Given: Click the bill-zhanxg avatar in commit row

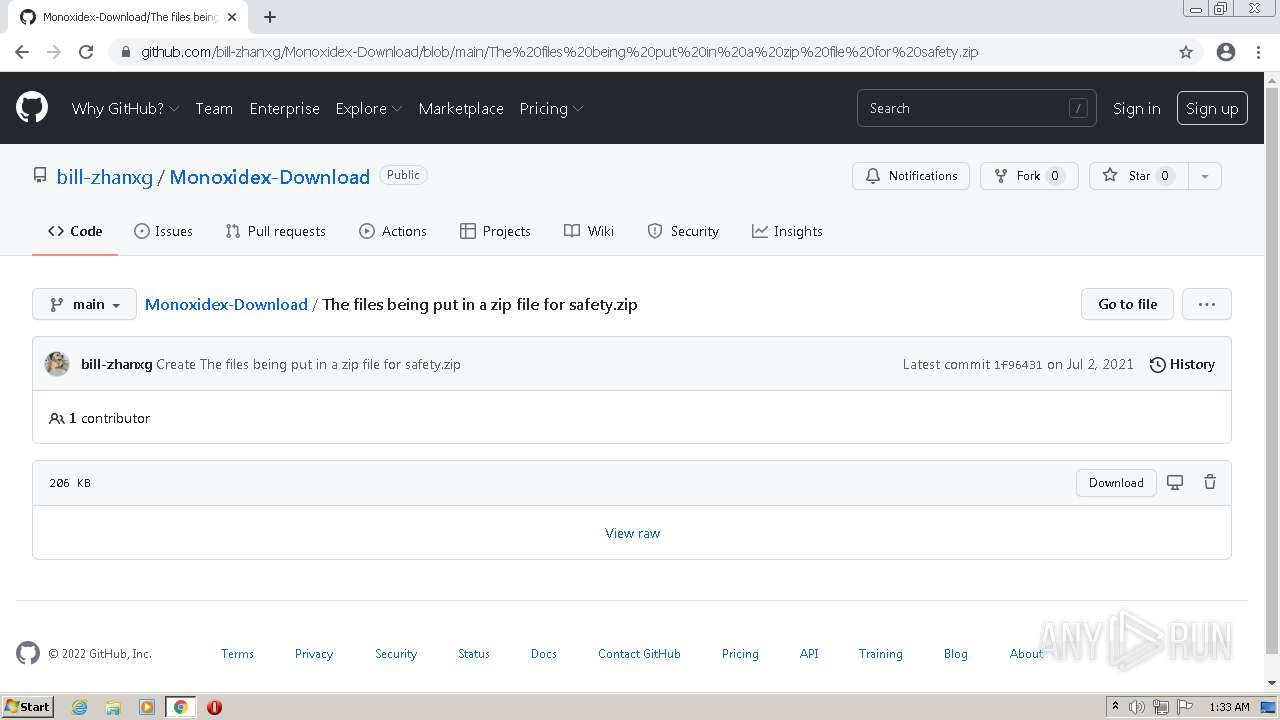Looking at the screenshot, I should point(57,364).
